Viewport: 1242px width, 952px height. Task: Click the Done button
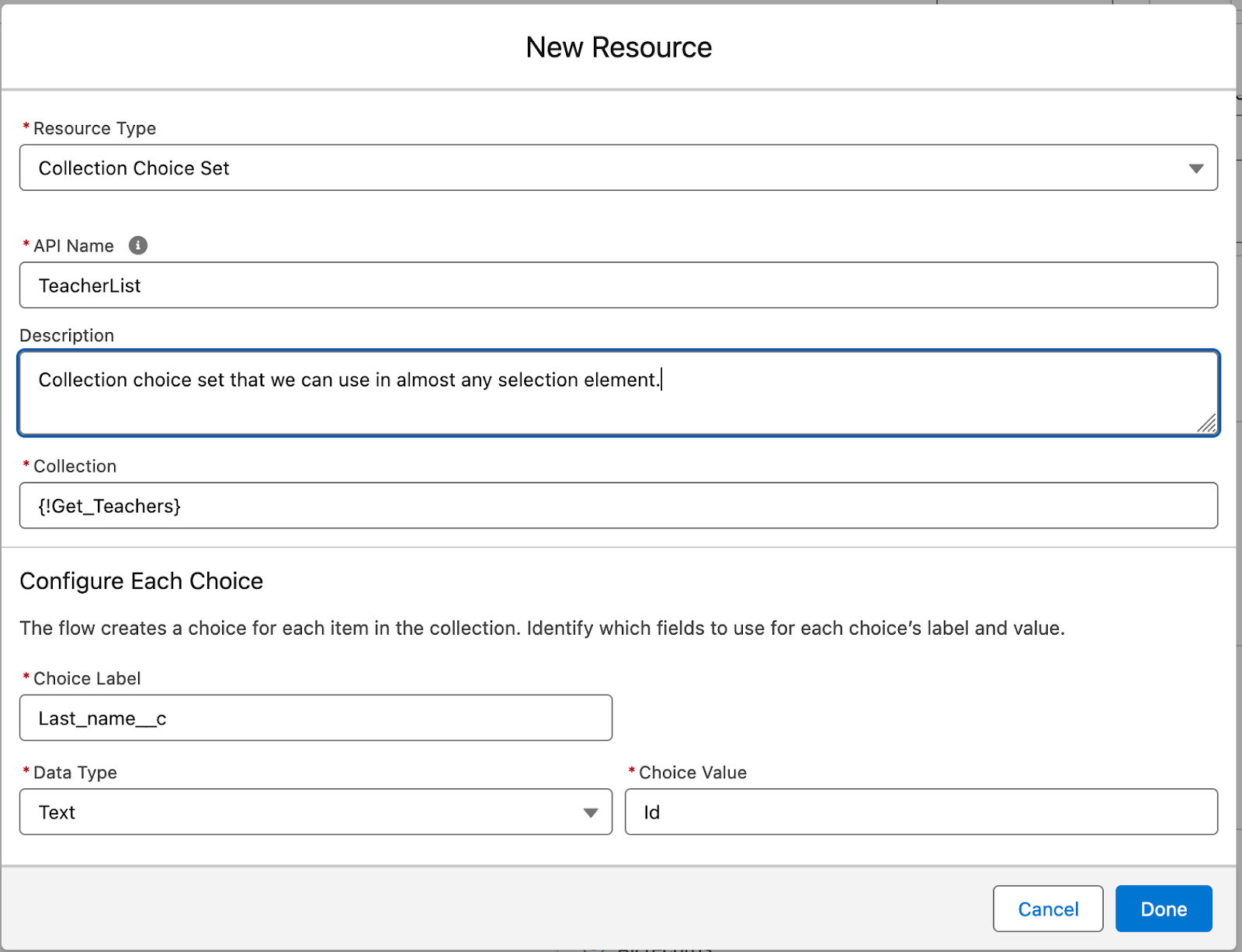1163,909
